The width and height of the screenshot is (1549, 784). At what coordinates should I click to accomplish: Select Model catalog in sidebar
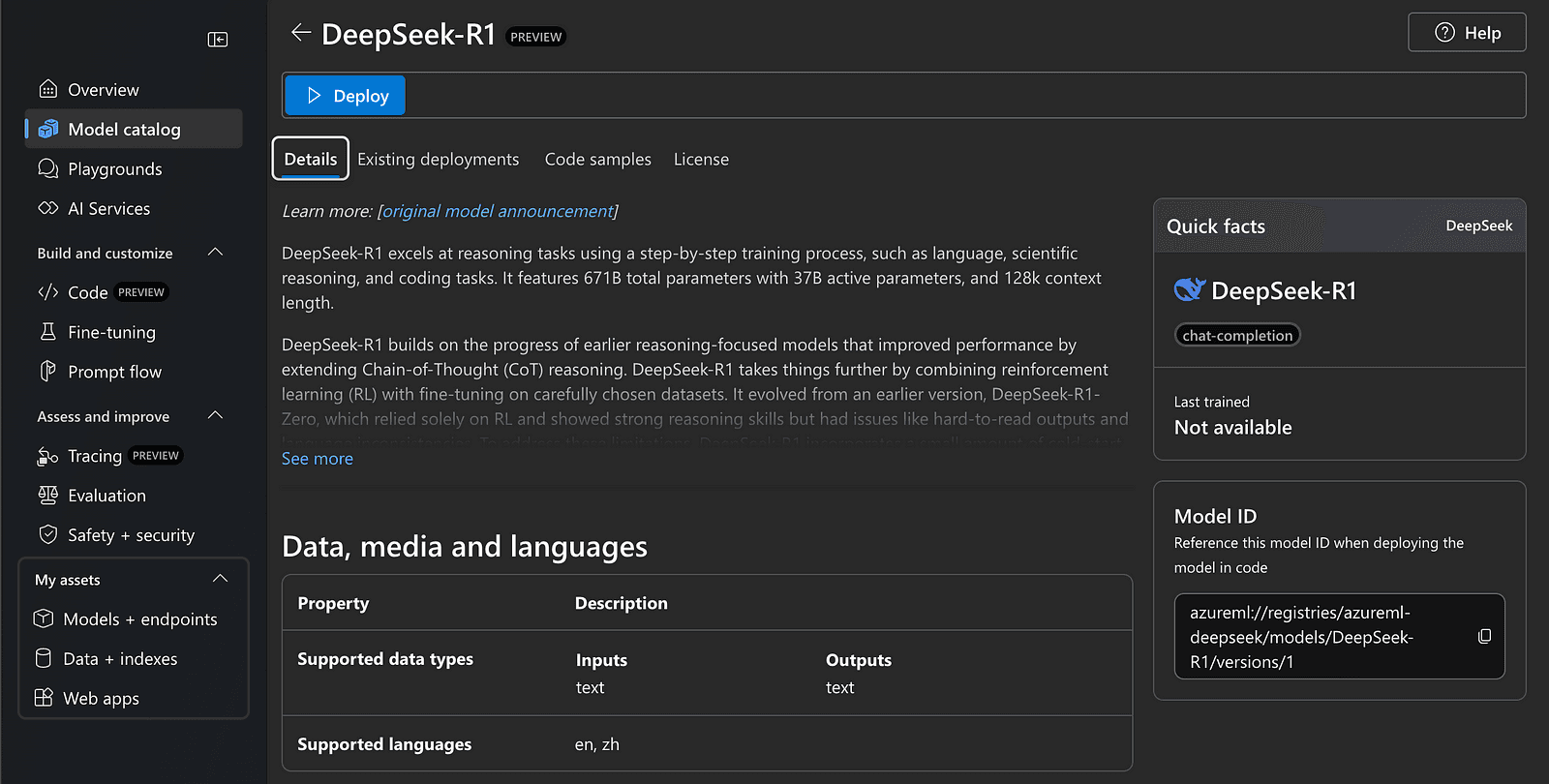(x=134, y=129)
